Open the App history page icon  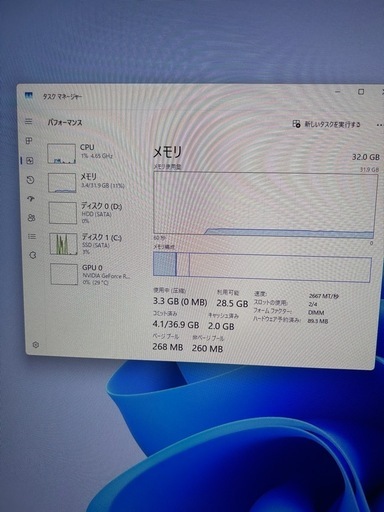(x=30, y=180)
